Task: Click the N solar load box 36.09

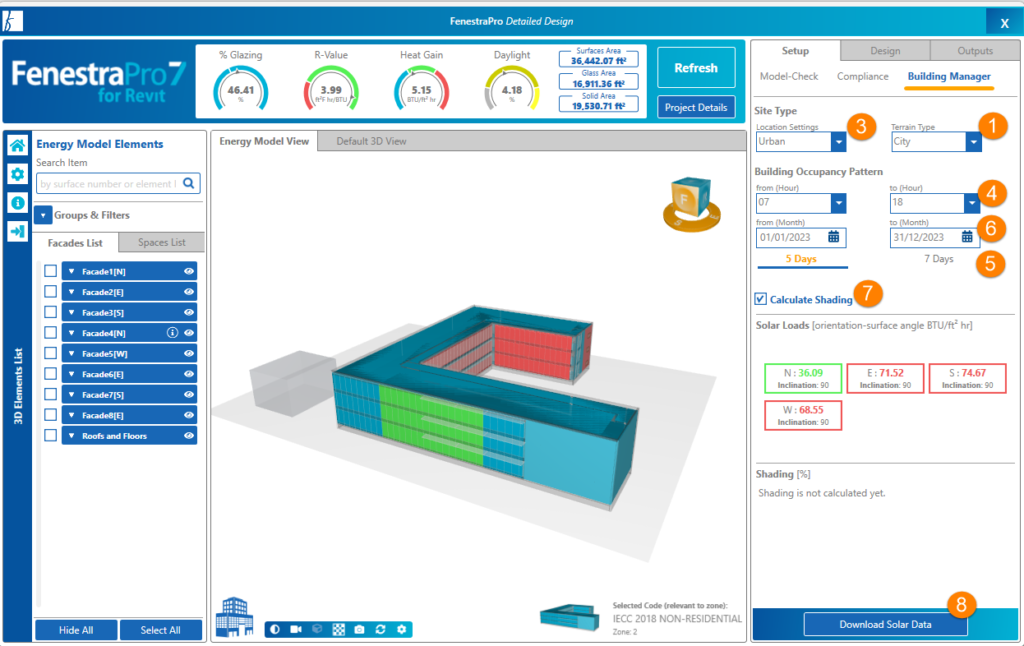Action: tap(803, 378)
